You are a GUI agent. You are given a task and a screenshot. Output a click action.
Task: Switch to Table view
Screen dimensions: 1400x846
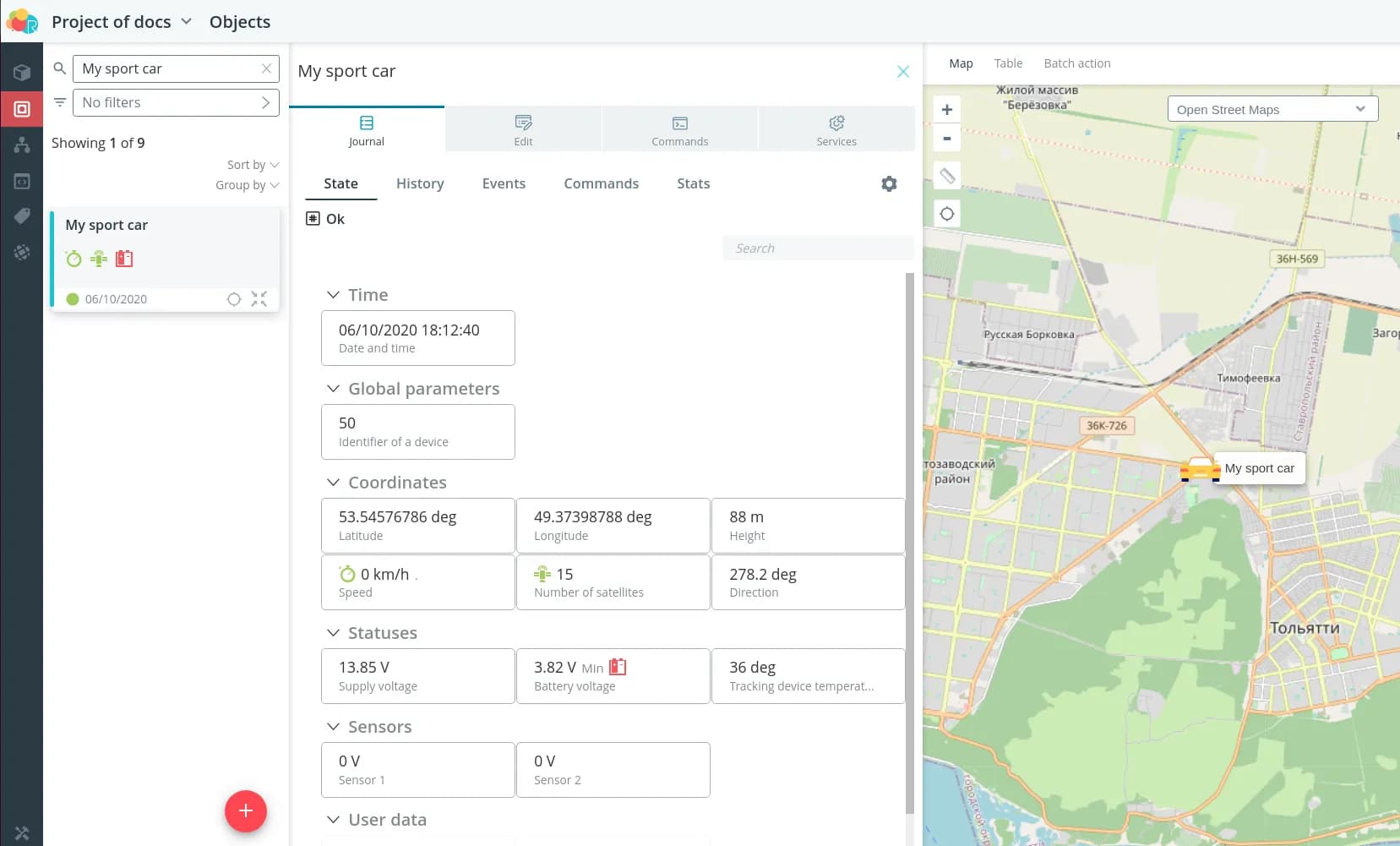(x=1008, y=63)
